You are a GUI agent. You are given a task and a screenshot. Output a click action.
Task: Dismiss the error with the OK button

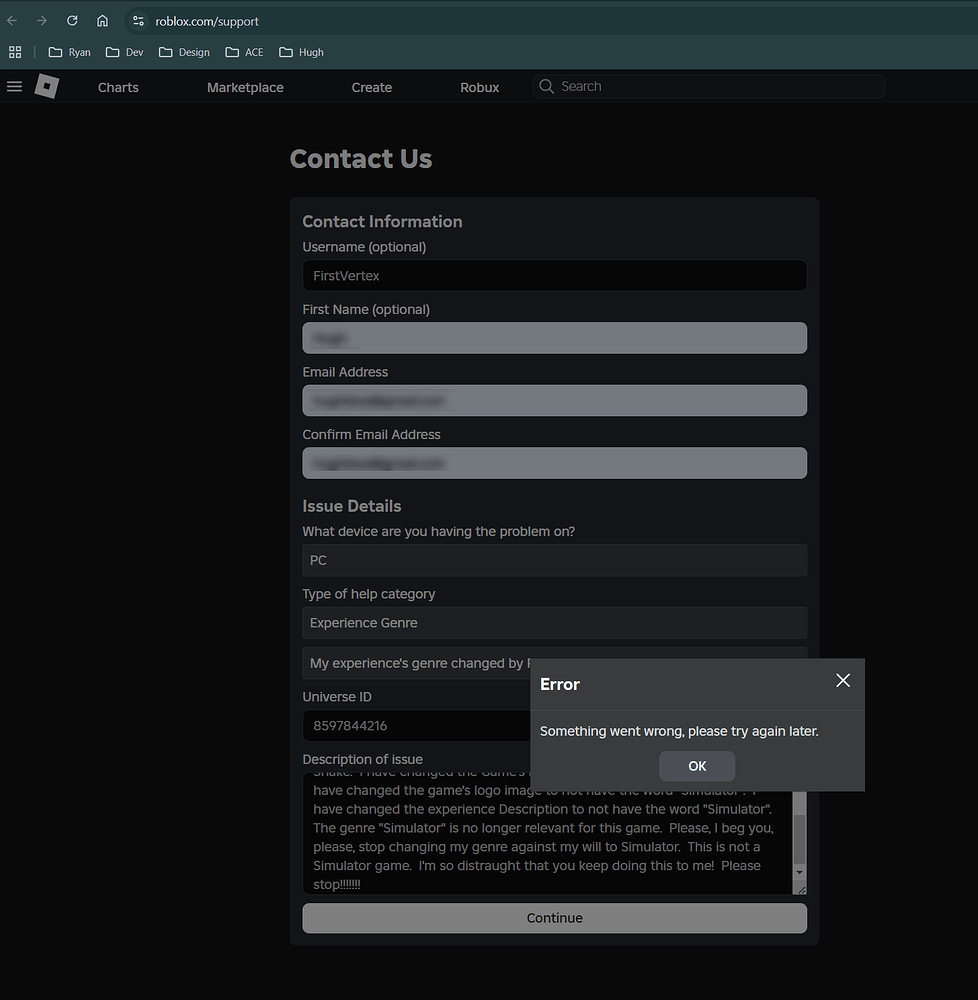(697, 766)
